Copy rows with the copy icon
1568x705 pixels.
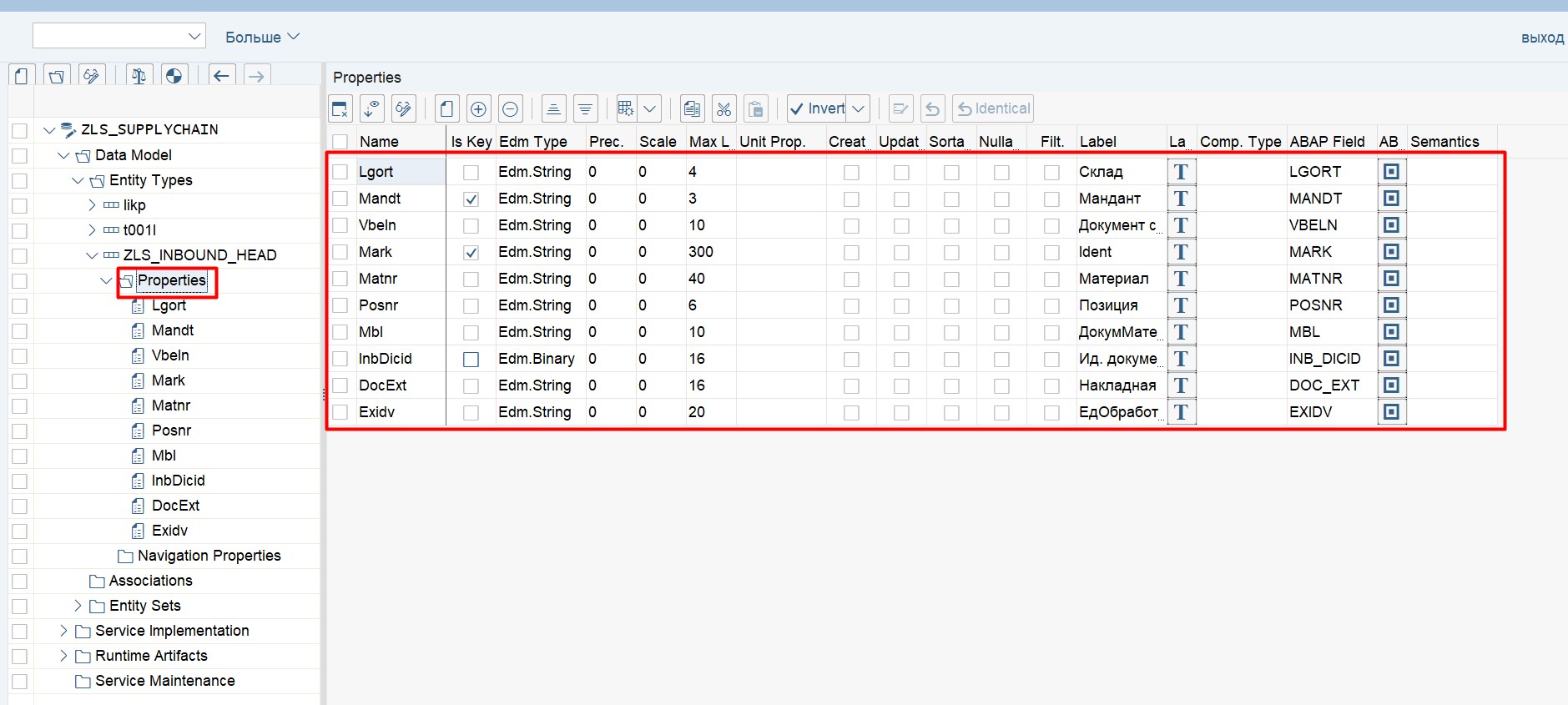693,108
